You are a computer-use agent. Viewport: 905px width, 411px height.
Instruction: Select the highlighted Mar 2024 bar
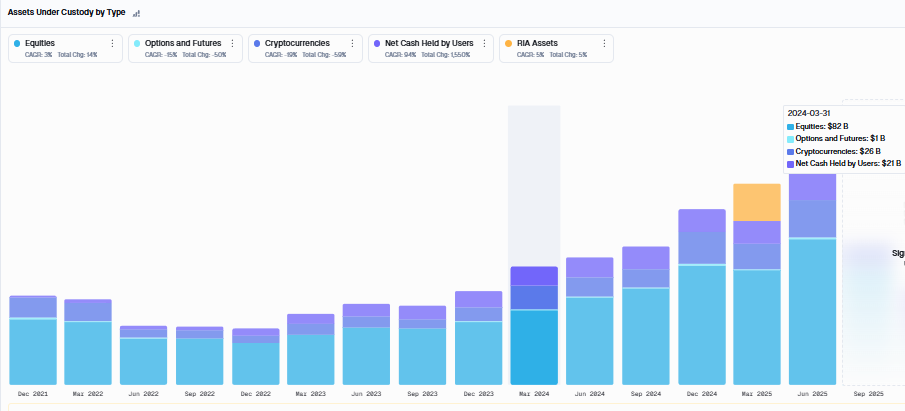(x=534, y=326)
